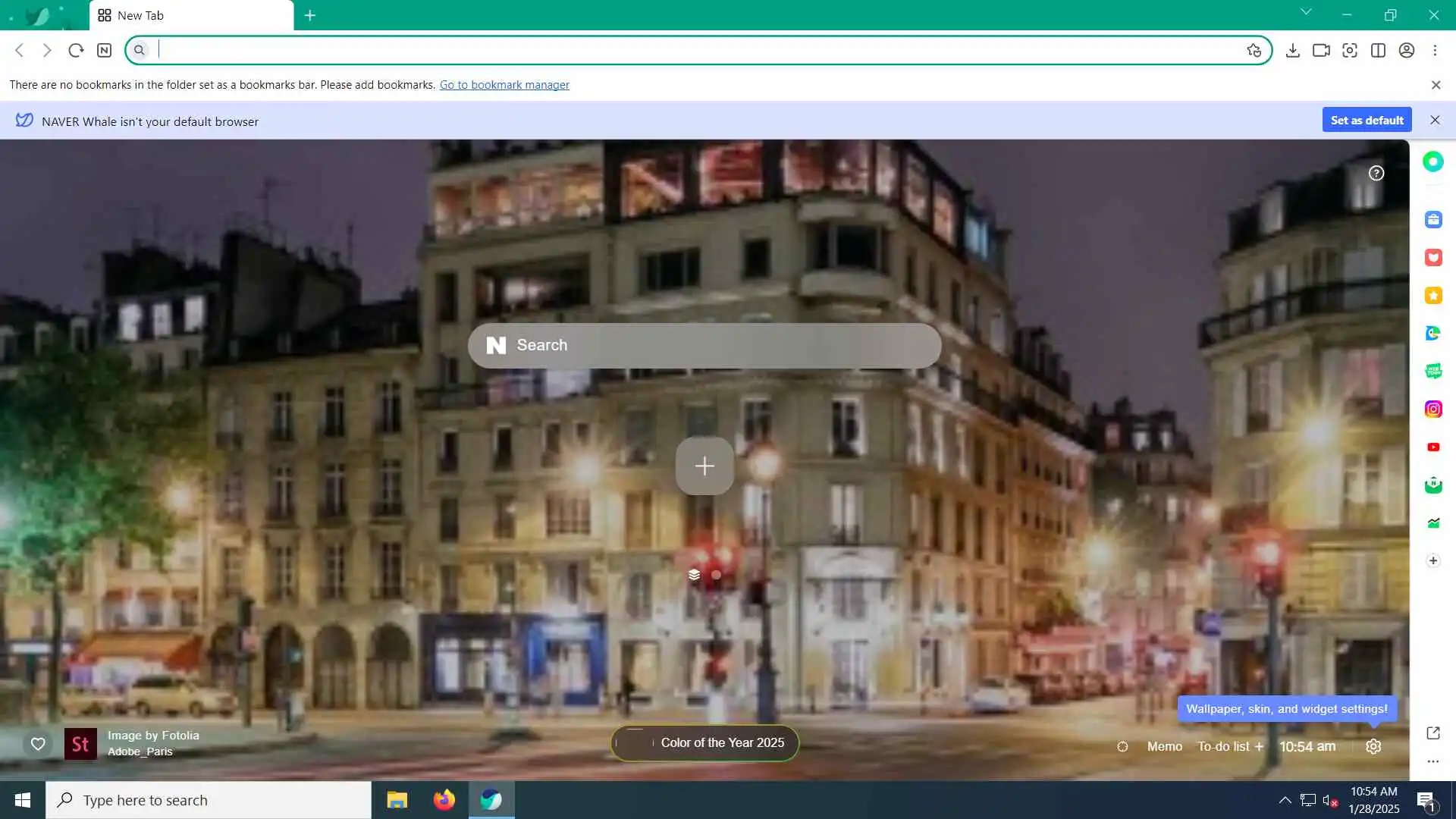The height and width of the screenshot is (819, 1456).
Task: Toggle heart favorite for the wallpaper
Action: point(38,744)
